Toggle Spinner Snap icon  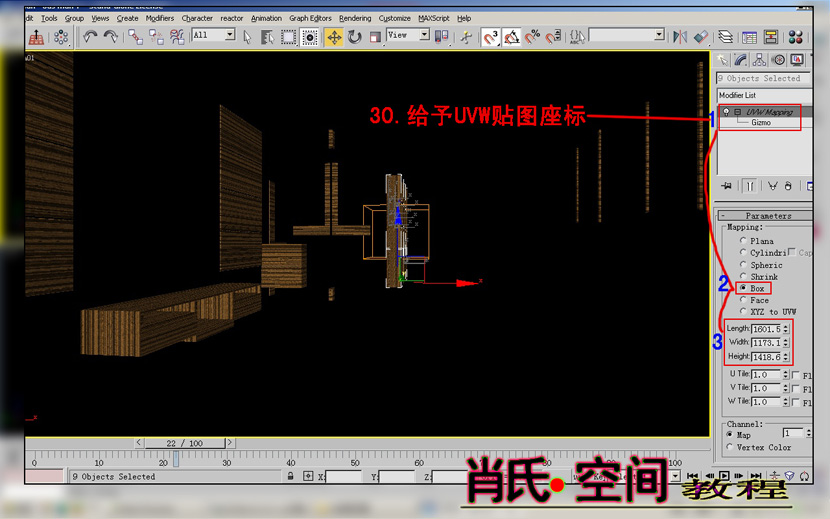tap(553, 37)
